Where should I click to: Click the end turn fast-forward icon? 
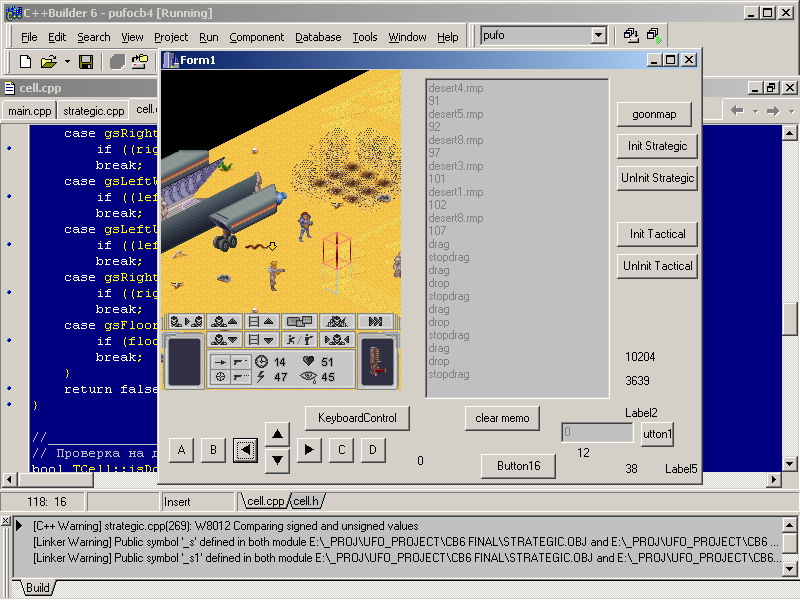tap(375, 321)
